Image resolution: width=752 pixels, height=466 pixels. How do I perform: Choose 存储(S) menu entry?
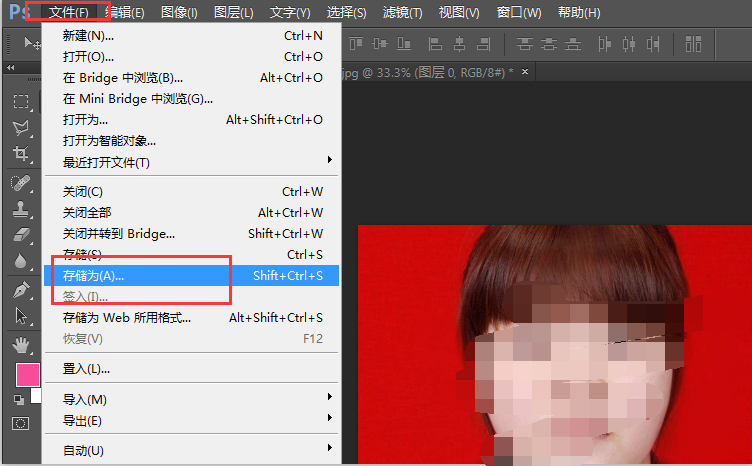click(x=191, y=255)
